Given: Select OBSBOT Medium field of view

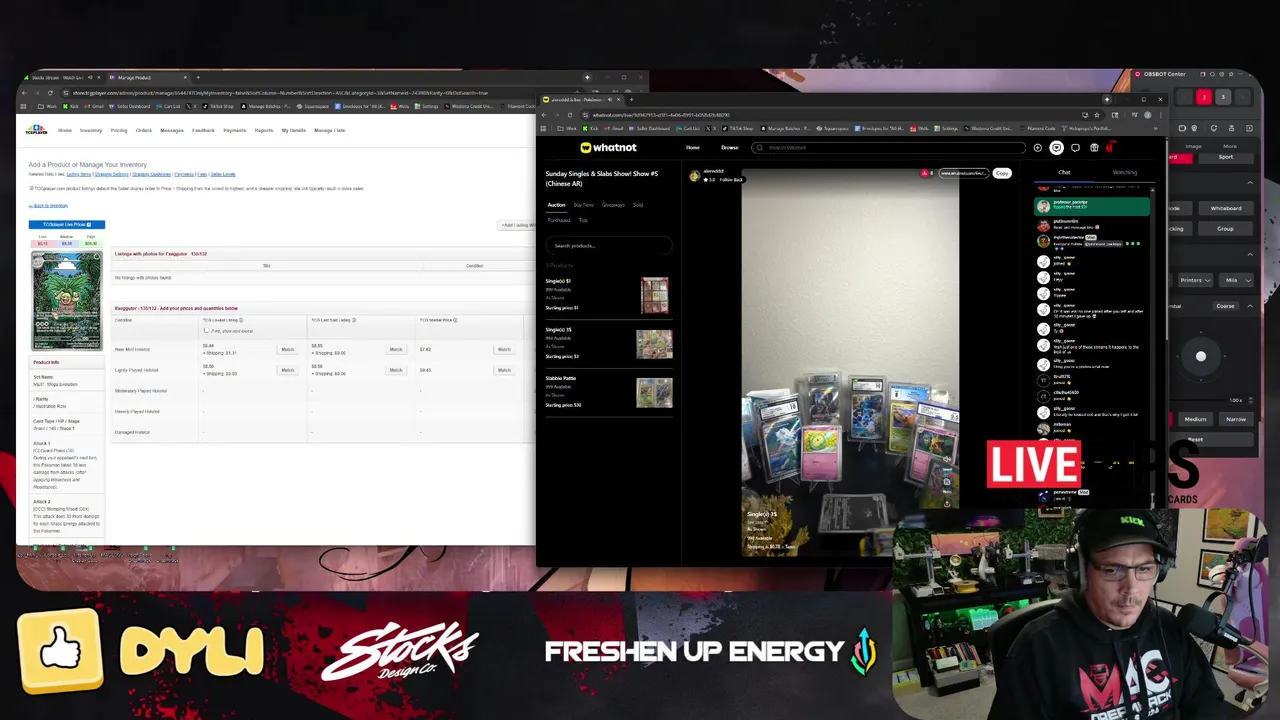Looking at the screenshot, I should [1195, 419].
